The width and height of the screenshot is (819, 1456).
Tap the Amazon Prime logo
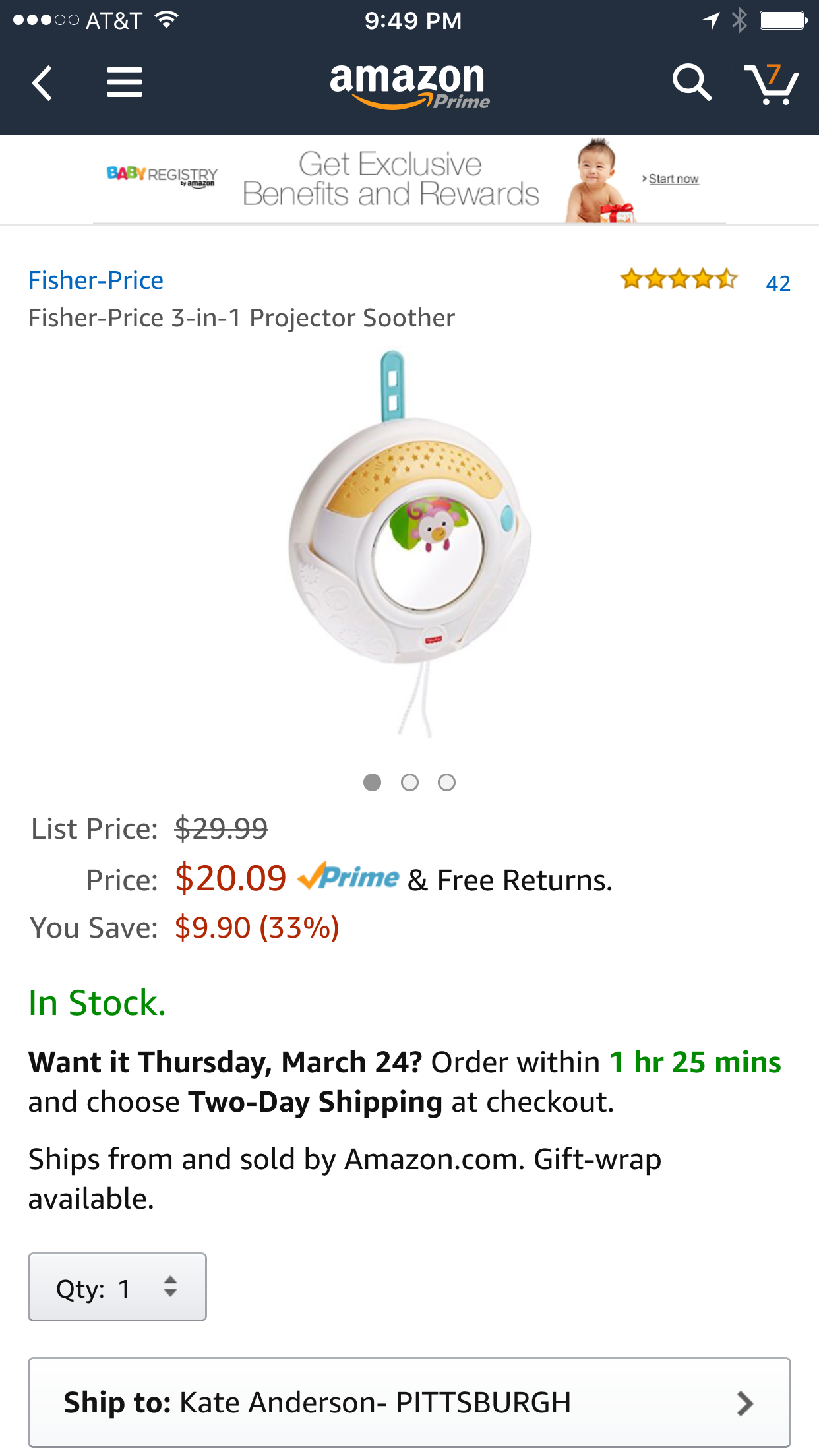[409, 84]
